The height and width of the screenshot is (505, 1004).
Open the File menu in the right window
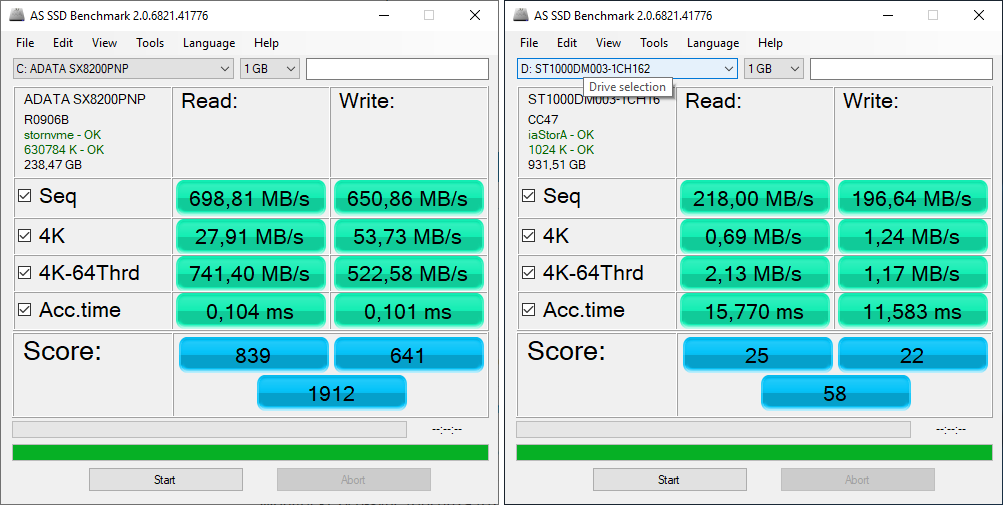pyautogui.click(x=529, y=43)
